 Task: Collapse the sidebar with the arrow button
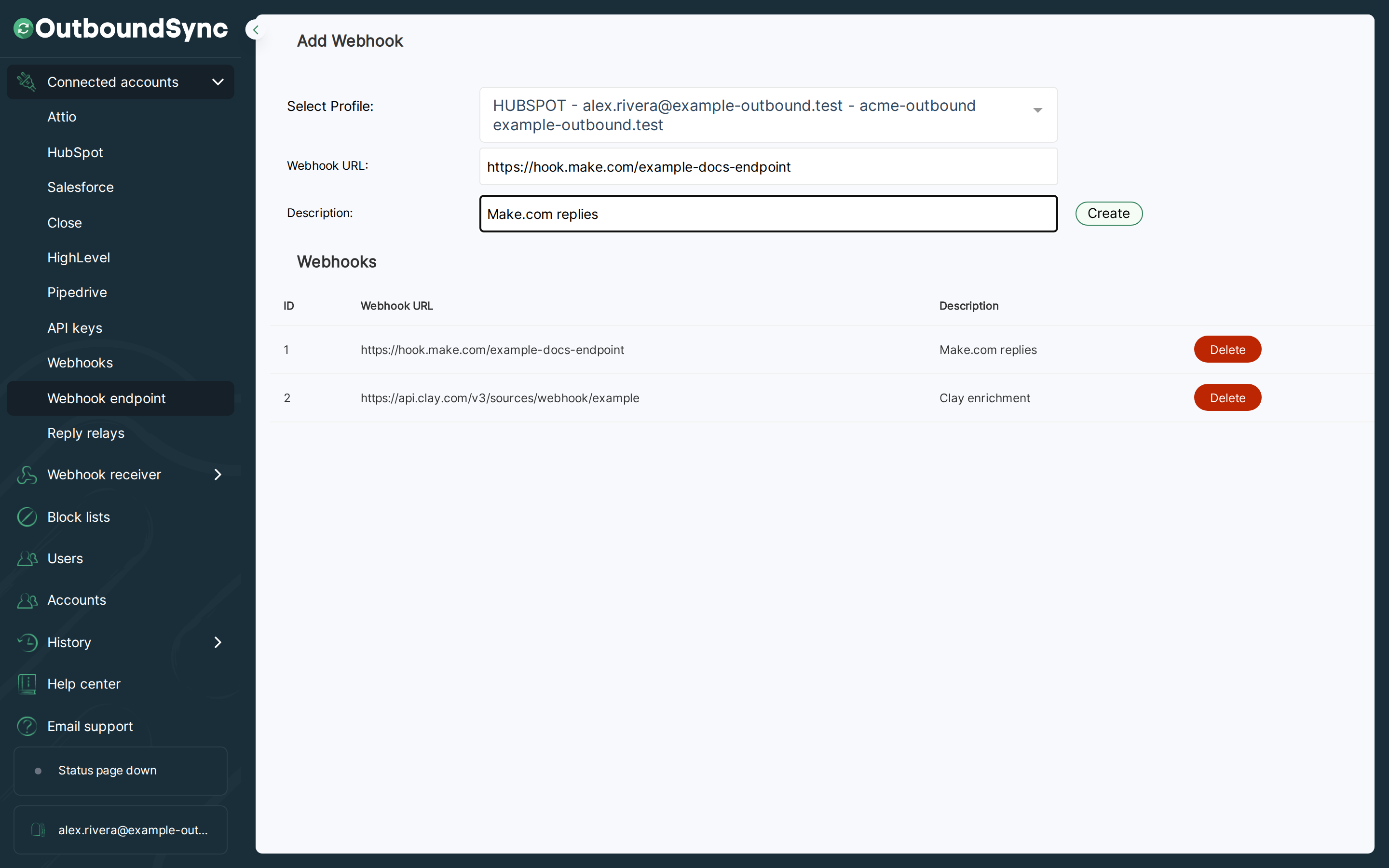(256, 29)
